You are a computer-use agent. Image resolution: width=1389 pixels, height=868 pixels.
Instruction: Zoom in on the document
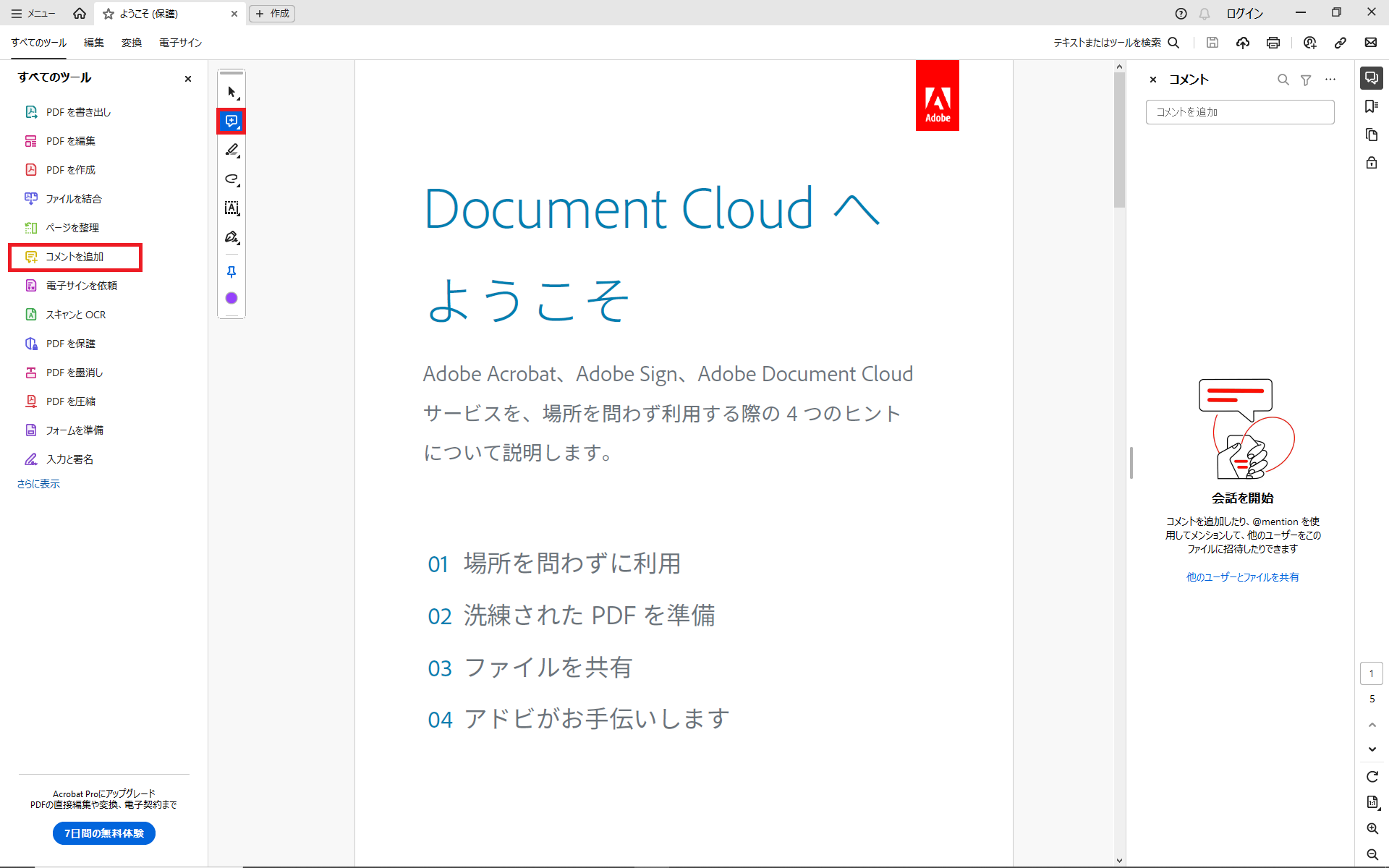pyautogui.click(x=1372, y=828)
